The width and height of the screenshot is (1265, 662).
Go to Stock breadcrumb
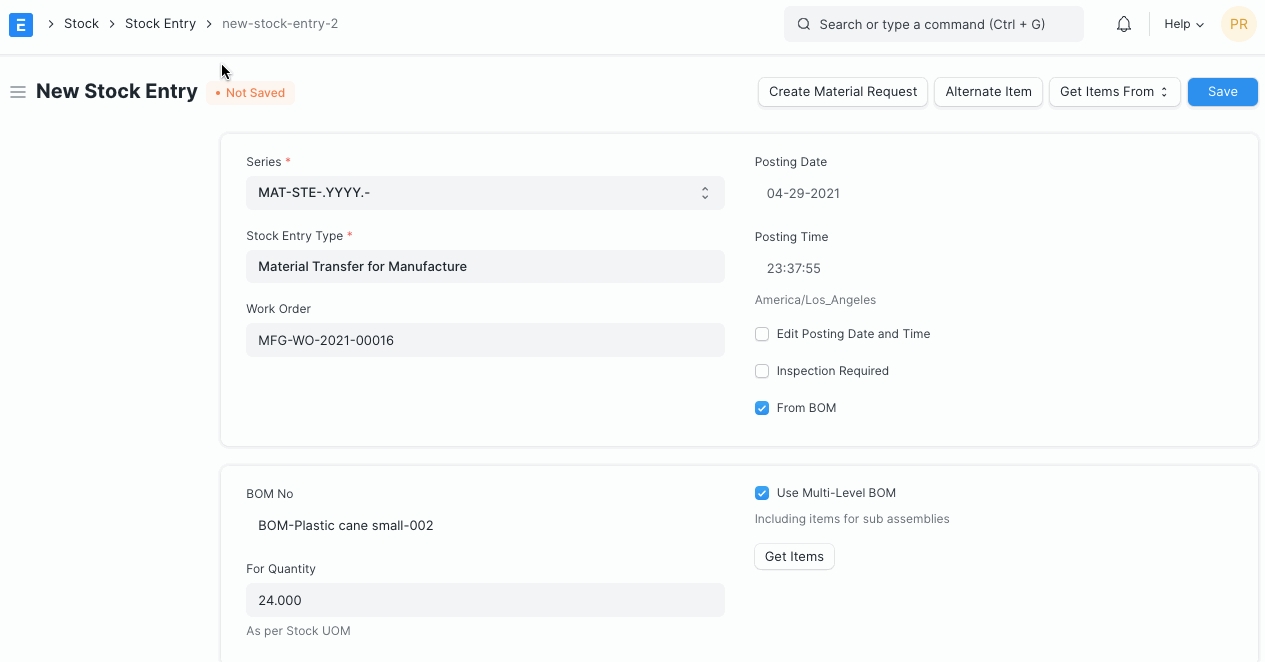(x=81, y=24)
